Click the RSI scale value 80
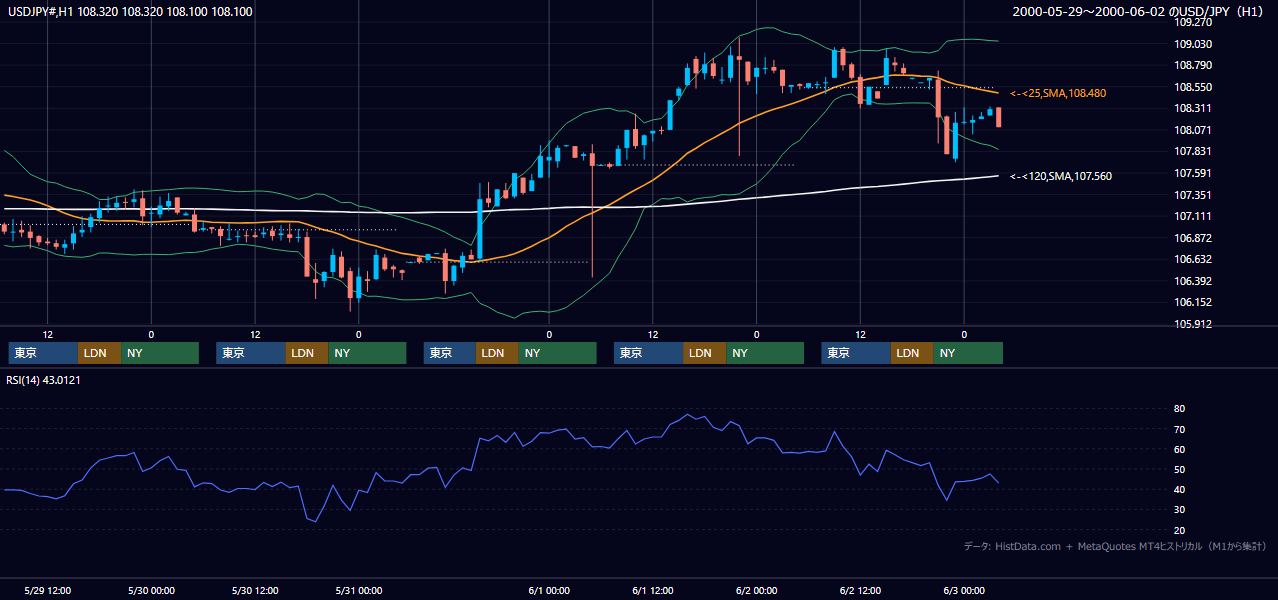This screenshot has width=1278, height=600. tap(1179, 409)
